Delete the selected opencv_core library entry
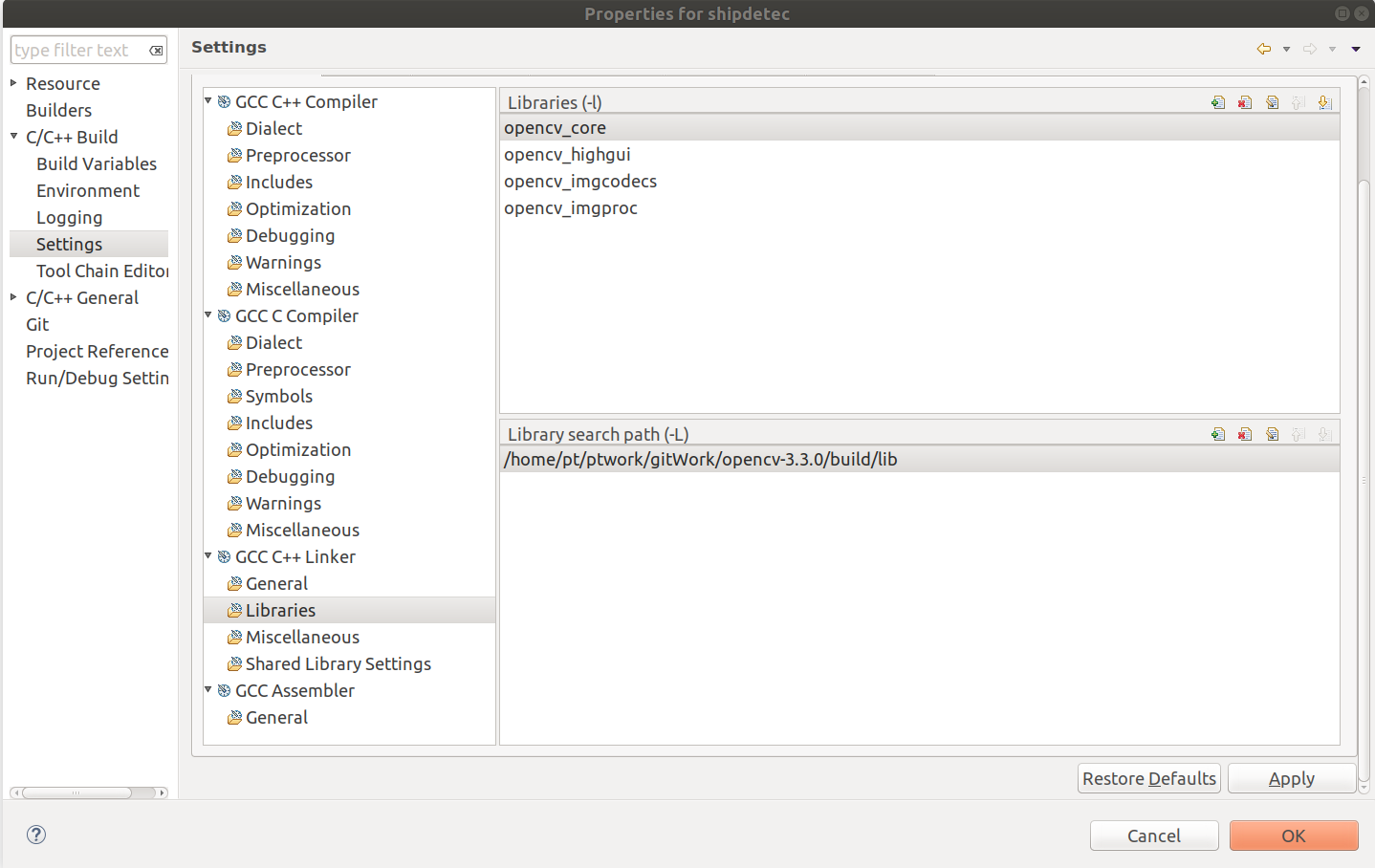This screenshot has width=1375, height=868. (x=1244, y=102)
